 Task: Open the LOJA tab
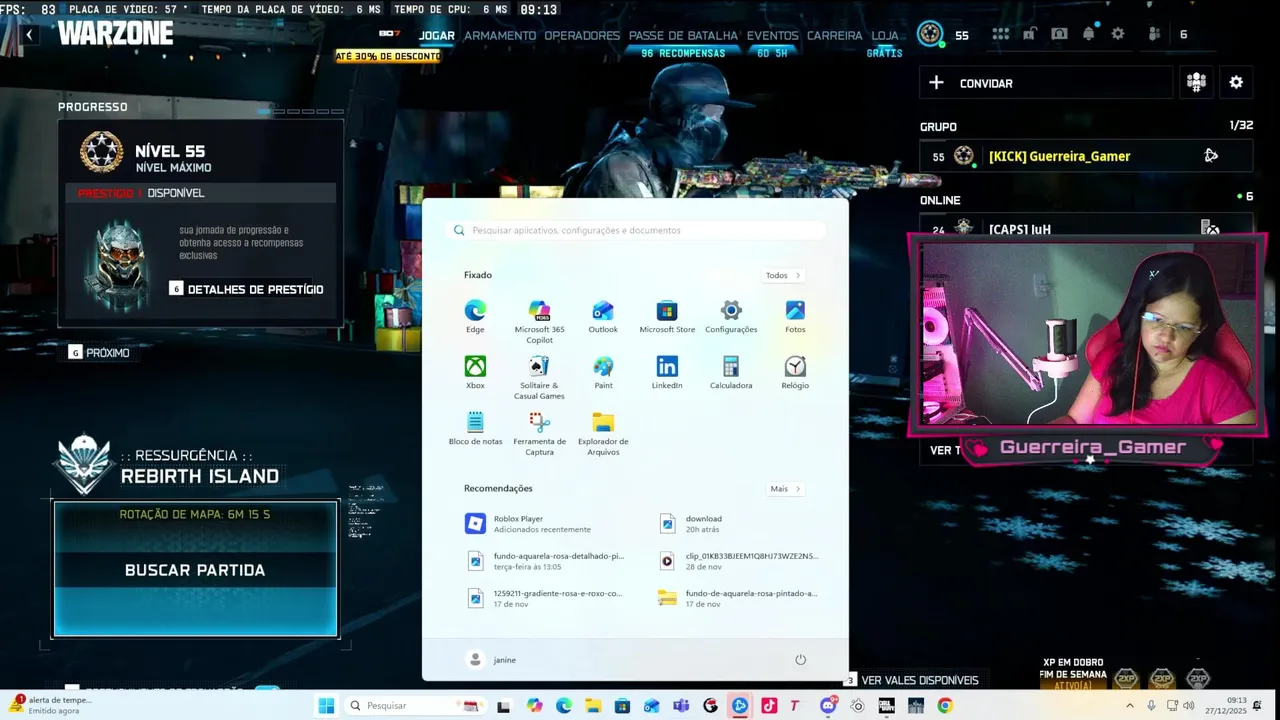pos(885,35)
